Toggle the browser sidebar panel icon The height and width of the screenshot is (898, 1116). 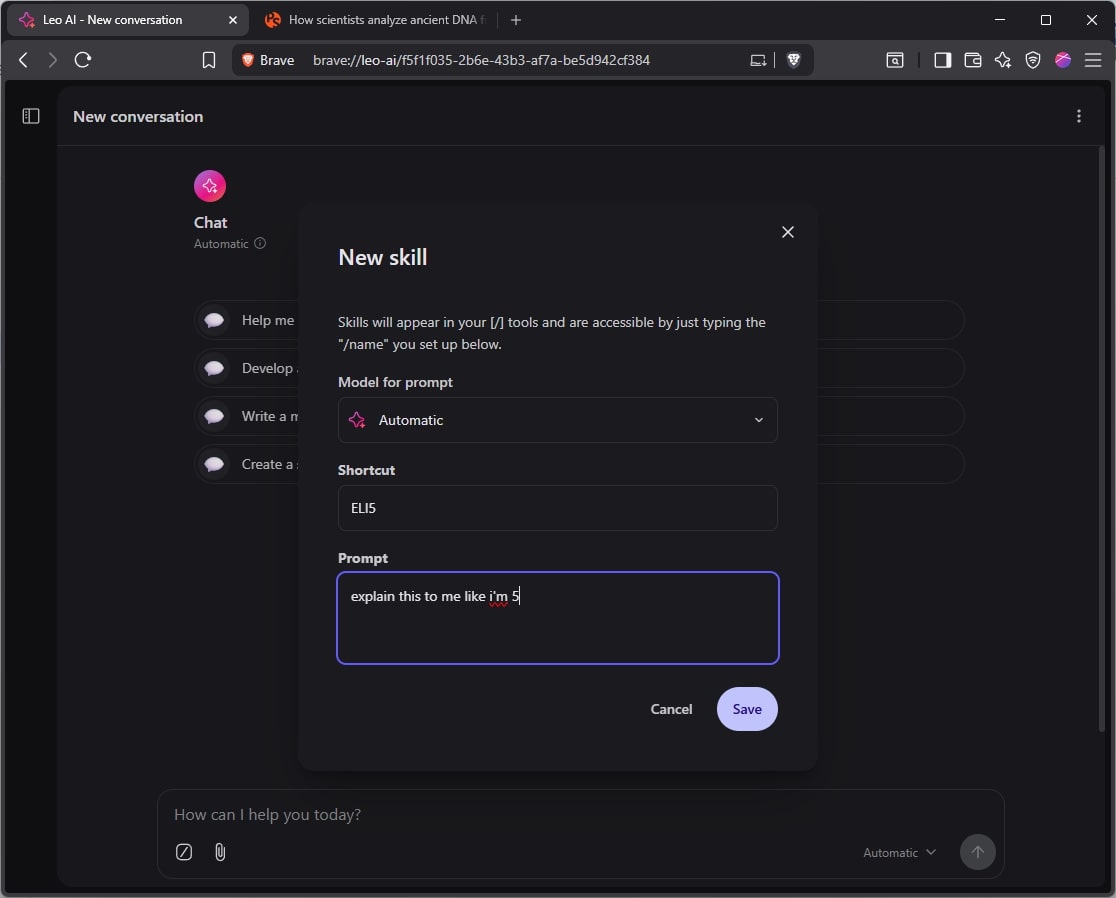[x=941, y=60]
